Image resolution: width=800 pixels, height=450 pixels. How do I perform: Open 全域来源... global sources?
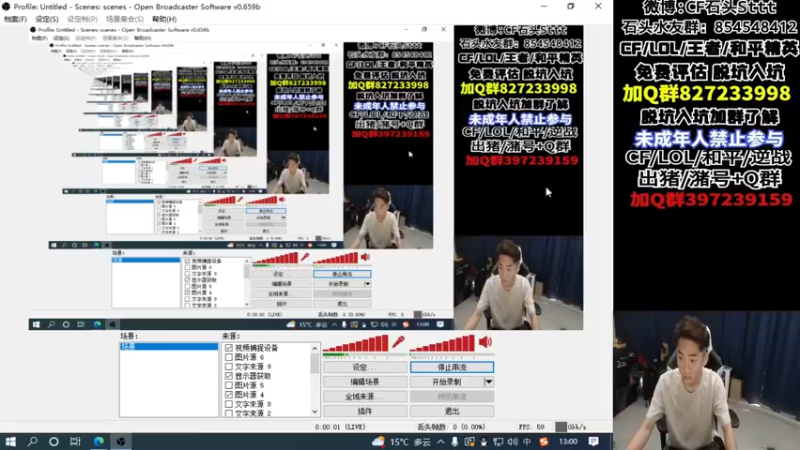(x=365, y=396)
